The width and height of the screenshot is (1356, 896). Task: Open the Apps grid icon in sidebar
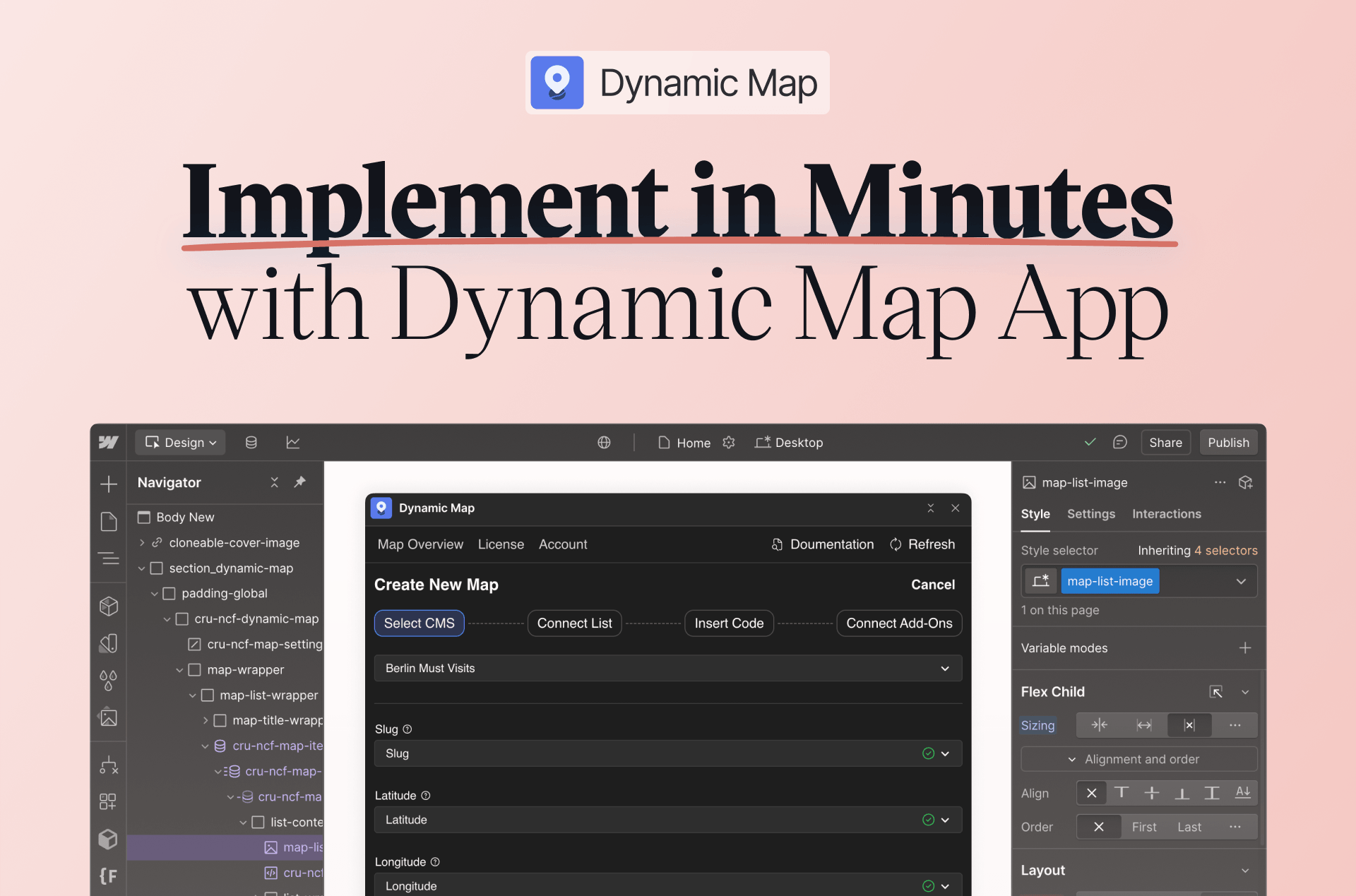[108, 801]
